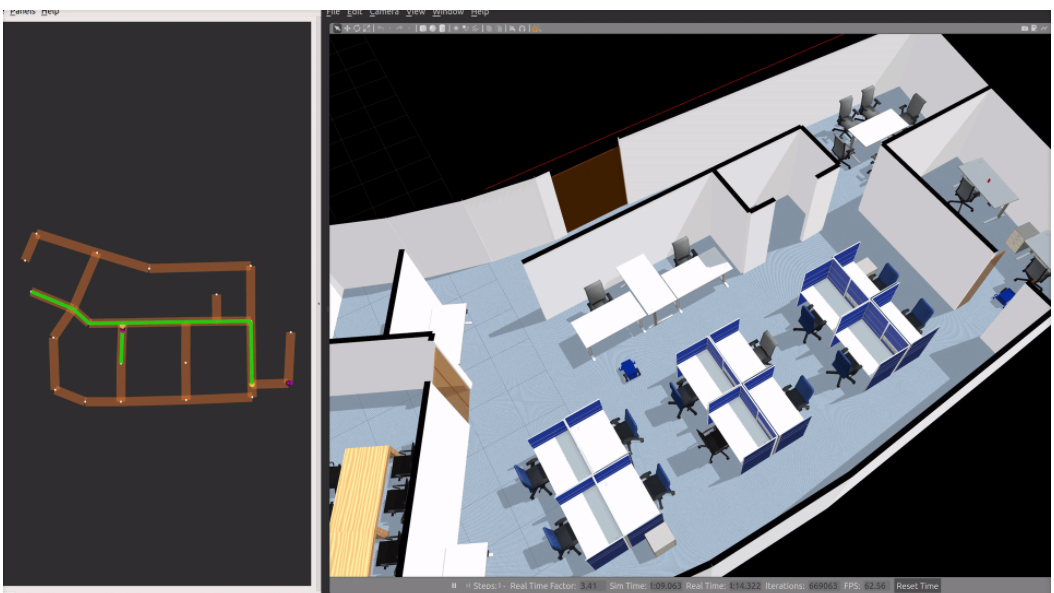Open the redo history dropdown arrow
Screen dimensions: 1054x593
pos(409,28)
